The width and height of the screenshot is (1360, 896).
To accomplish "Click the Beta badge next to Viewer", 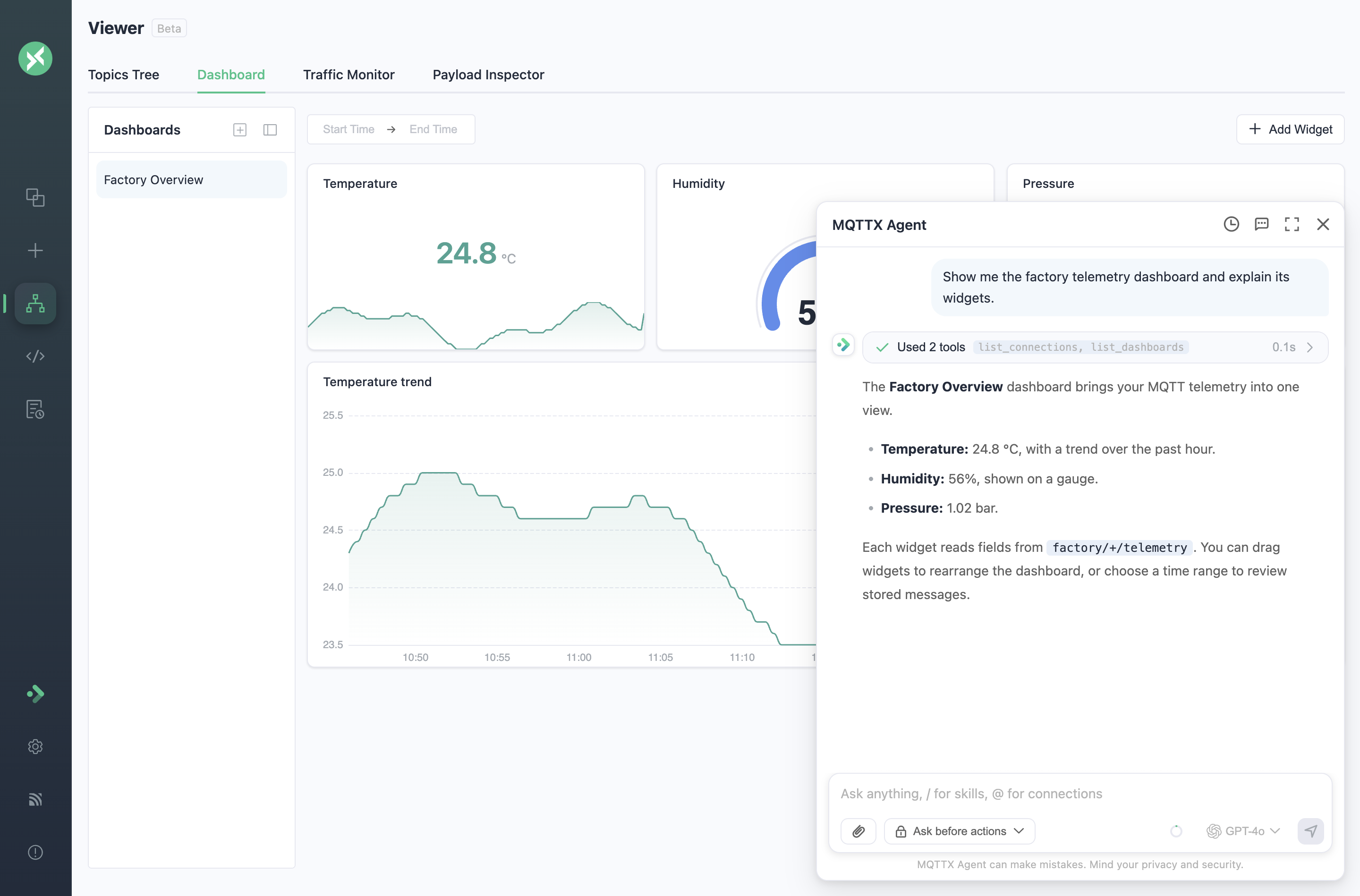I will coord(169,29).
